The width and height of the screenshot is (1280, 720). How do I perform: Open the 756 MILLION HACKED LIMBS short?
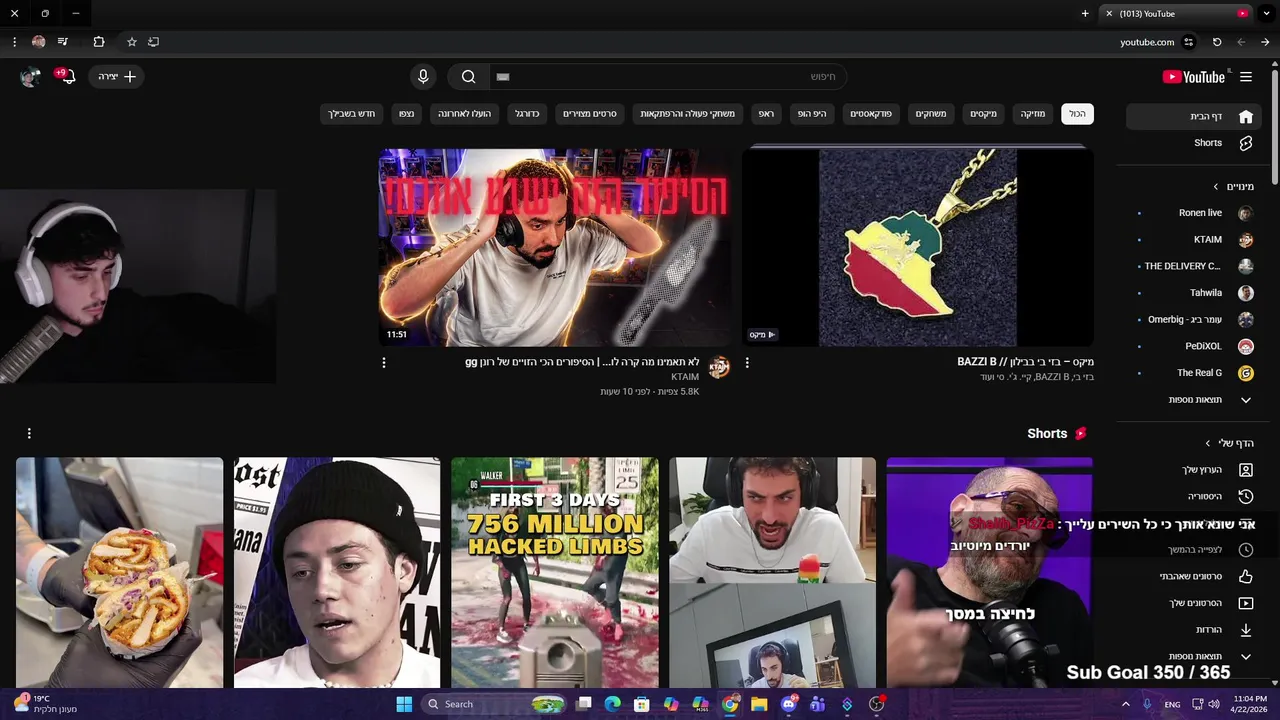pyautogui.click(x=554, y=573)
